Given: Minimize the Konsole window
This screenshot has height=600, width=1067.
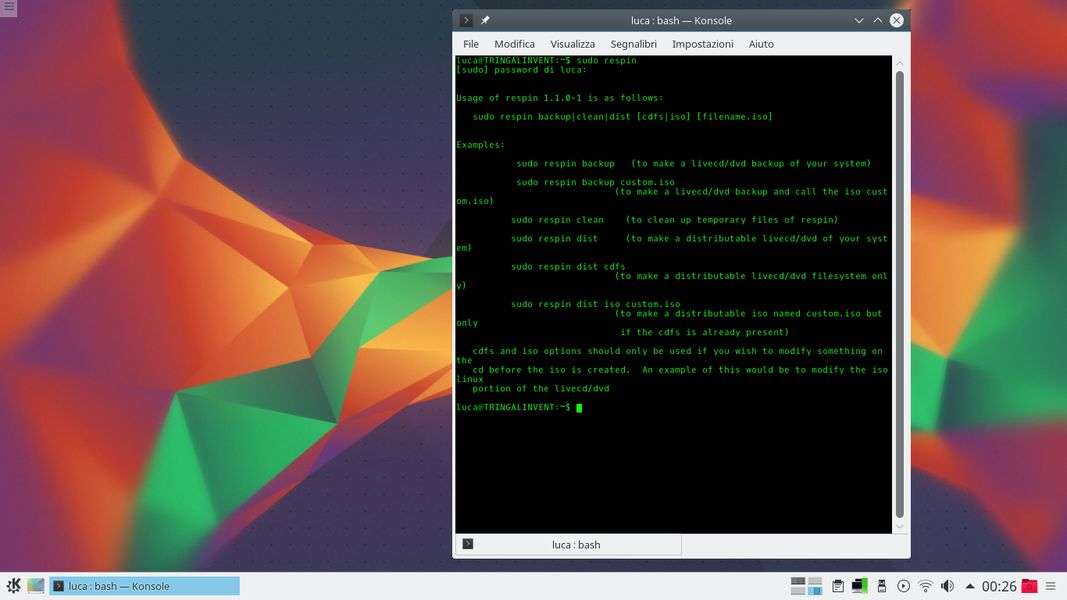Looking at the screenshot, I should [x=859, y=20].
